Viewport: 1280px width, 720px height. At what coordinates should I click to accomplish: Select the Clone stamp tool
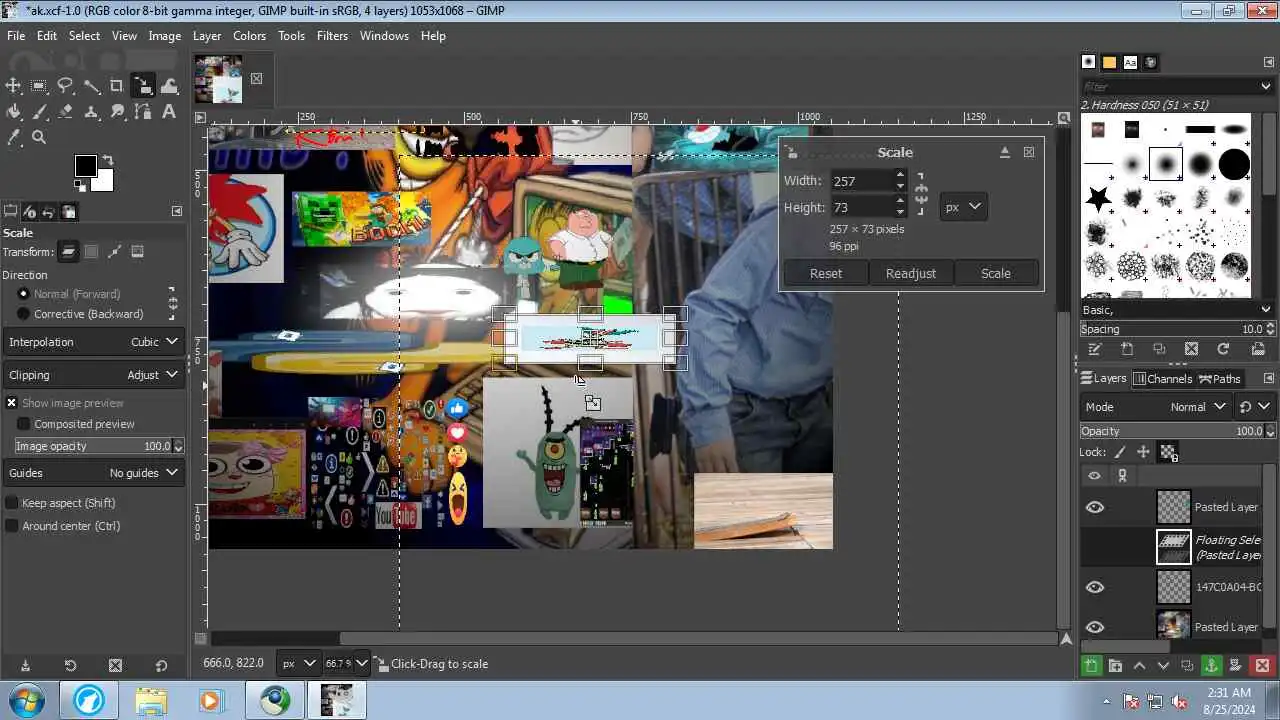[x=91, y=112]
